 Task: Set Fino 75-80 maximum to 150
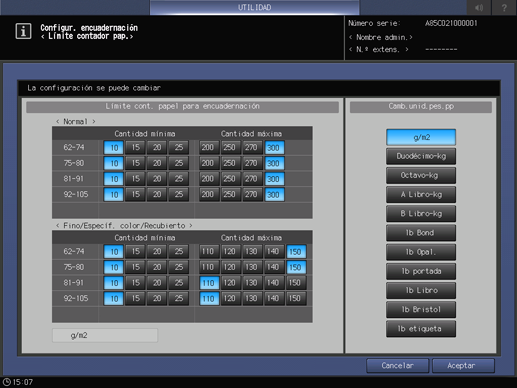pyautogui.click(x=296, y=267)
